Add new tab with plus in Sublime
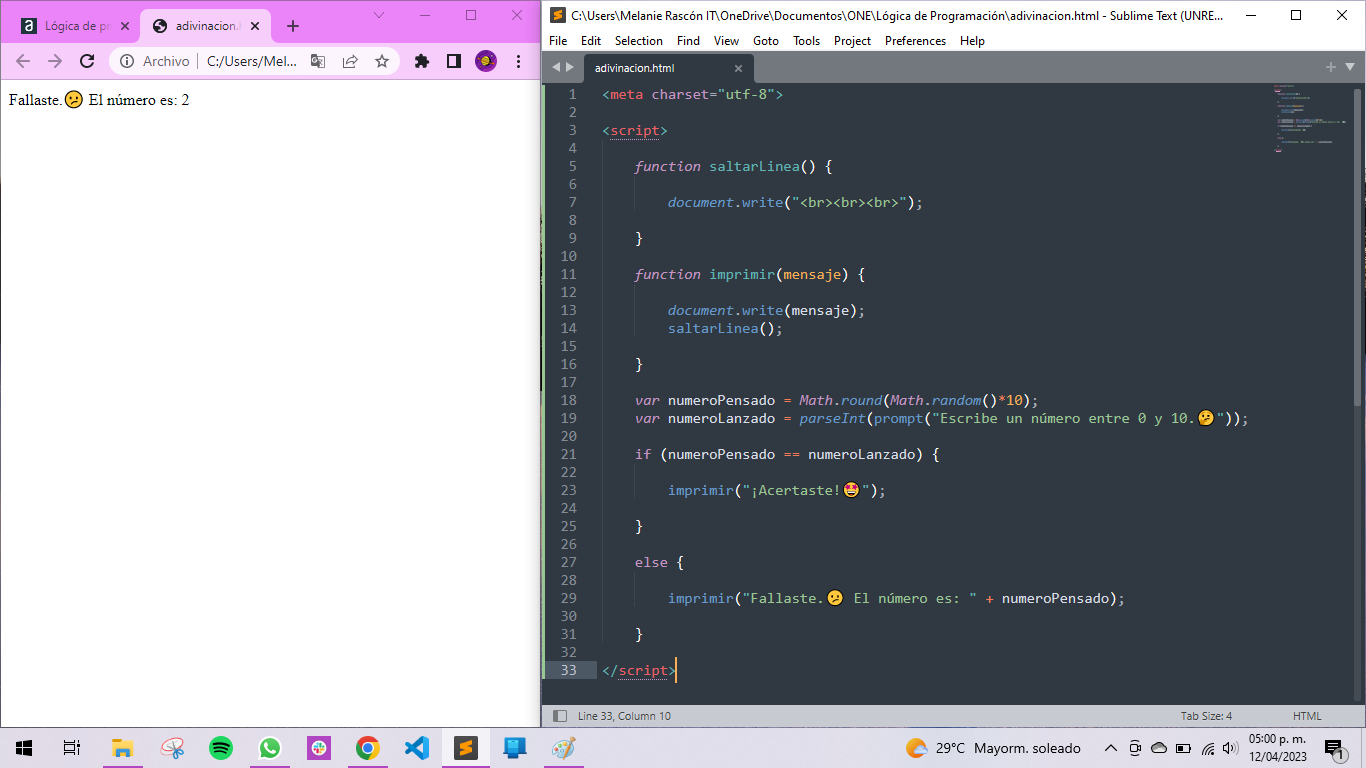The height and width of the screenshot is (768, 1366). pos(1331,67)
